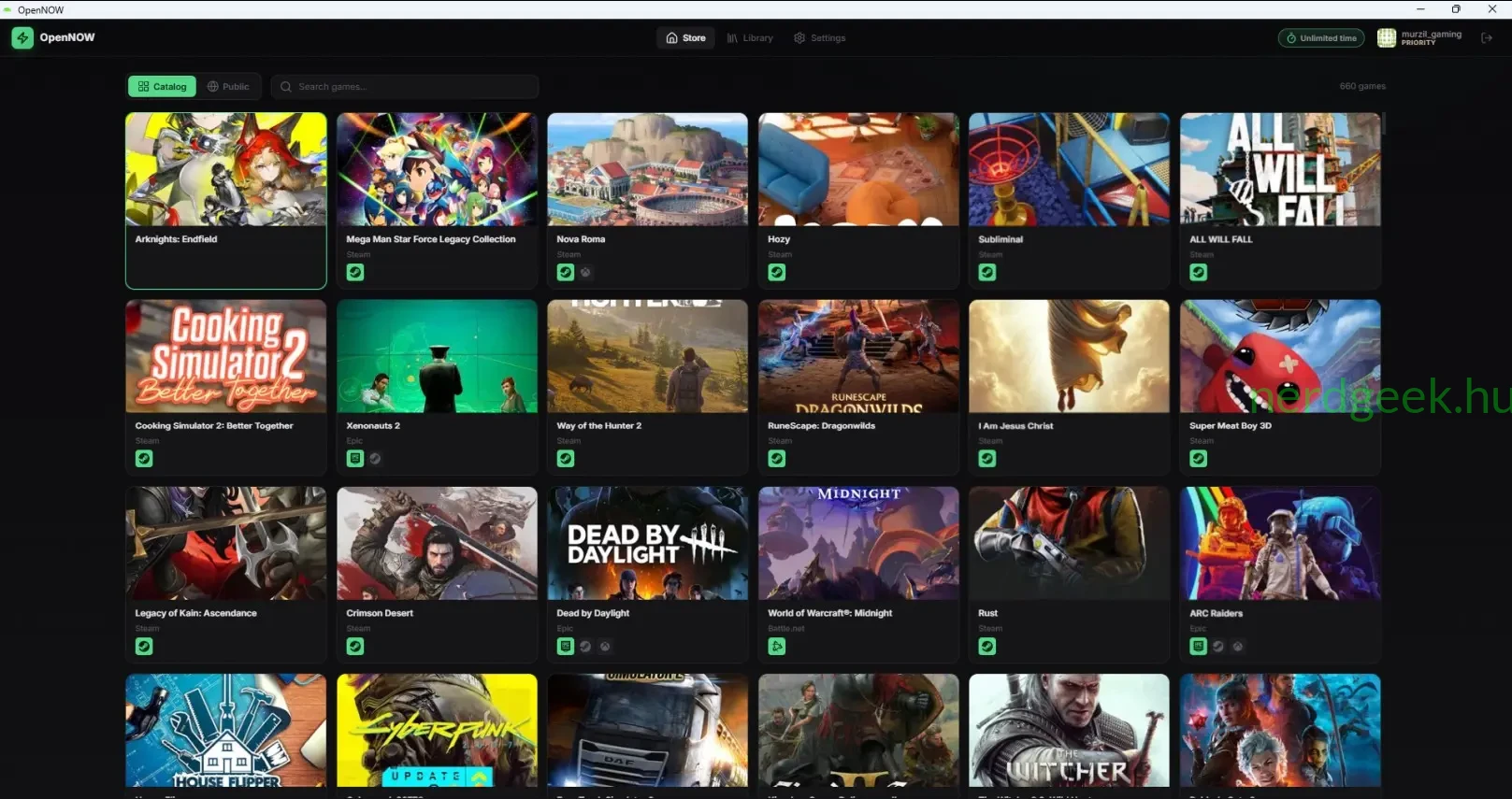The width and height of the screenshot is (1512, 799).
Task: Click the Steam icon under Rust
Action: [x=987, y=647]
